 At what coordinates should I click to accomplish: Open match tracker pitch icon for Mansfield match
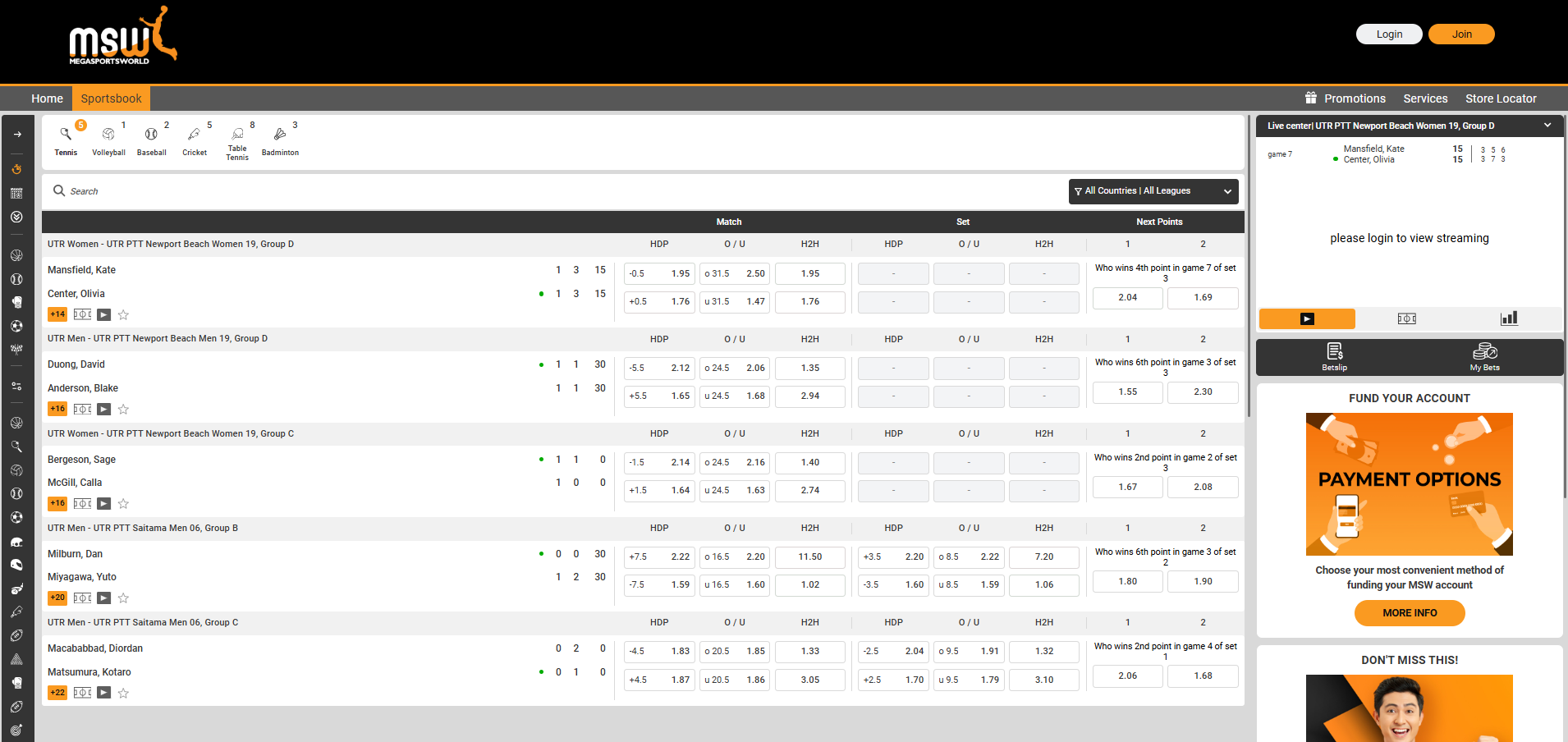click(82, 314)
